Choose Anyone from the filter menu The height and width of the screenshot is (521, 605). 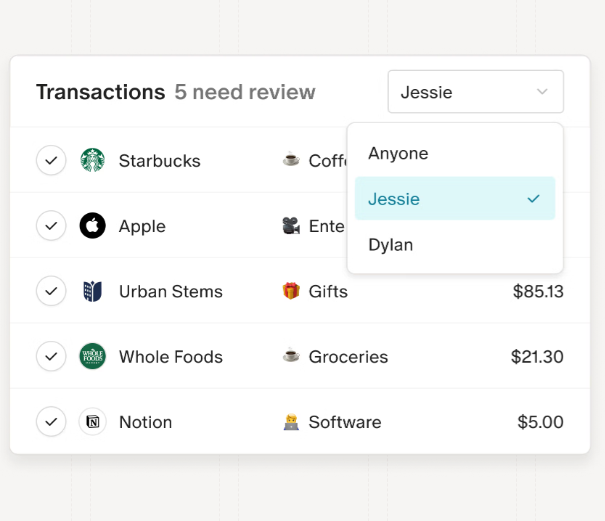point(398,153)
